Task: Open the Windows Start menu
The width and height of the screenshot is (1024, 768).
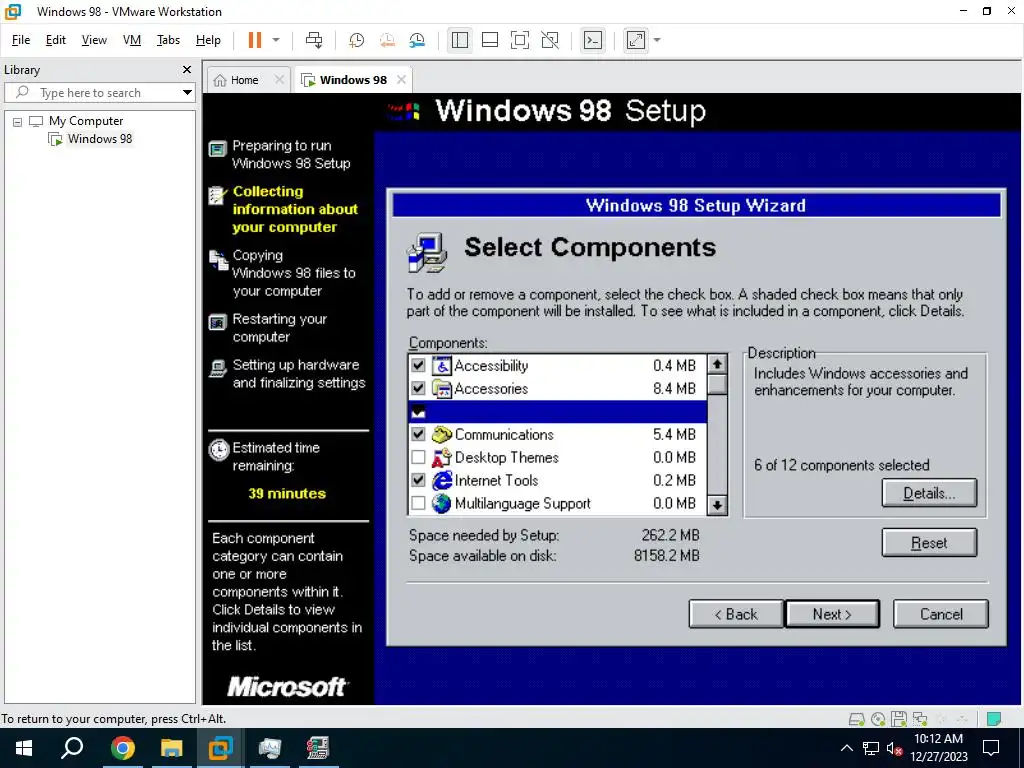Action: click(24, 748)
